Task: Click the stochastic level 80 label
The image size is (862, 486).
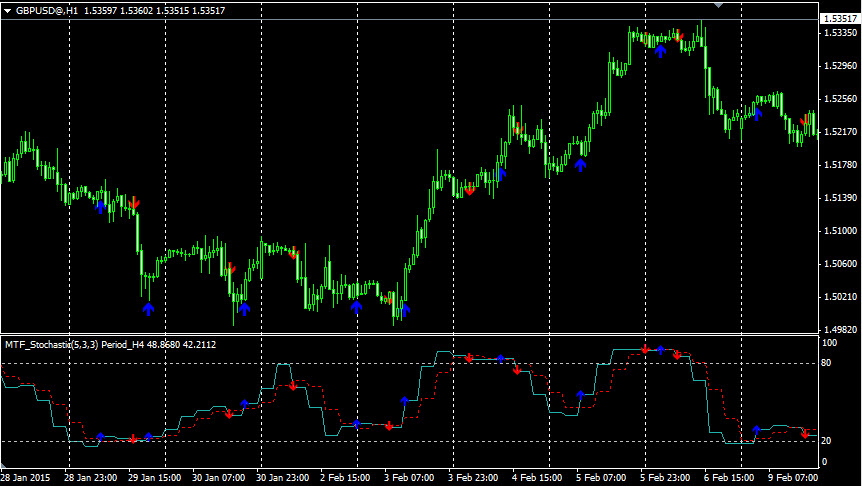Action: coord(826,363)
